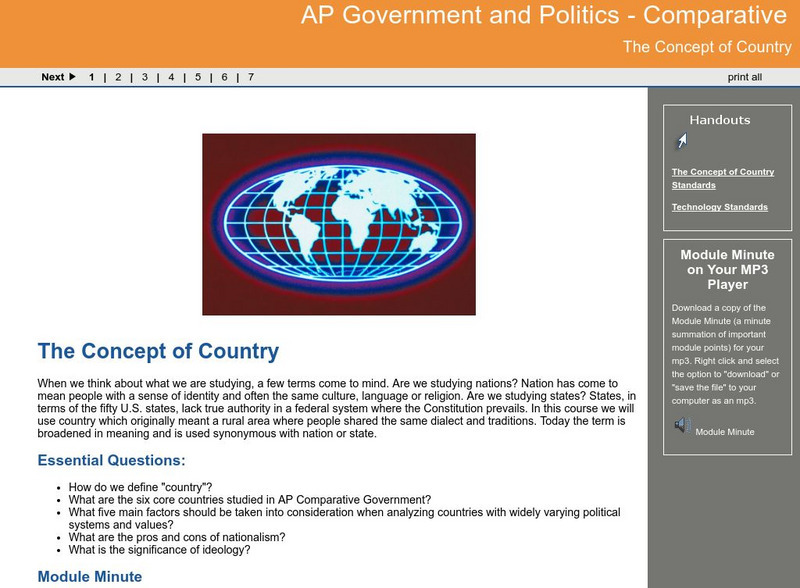Go to page 4 of the module

[170, 75]
